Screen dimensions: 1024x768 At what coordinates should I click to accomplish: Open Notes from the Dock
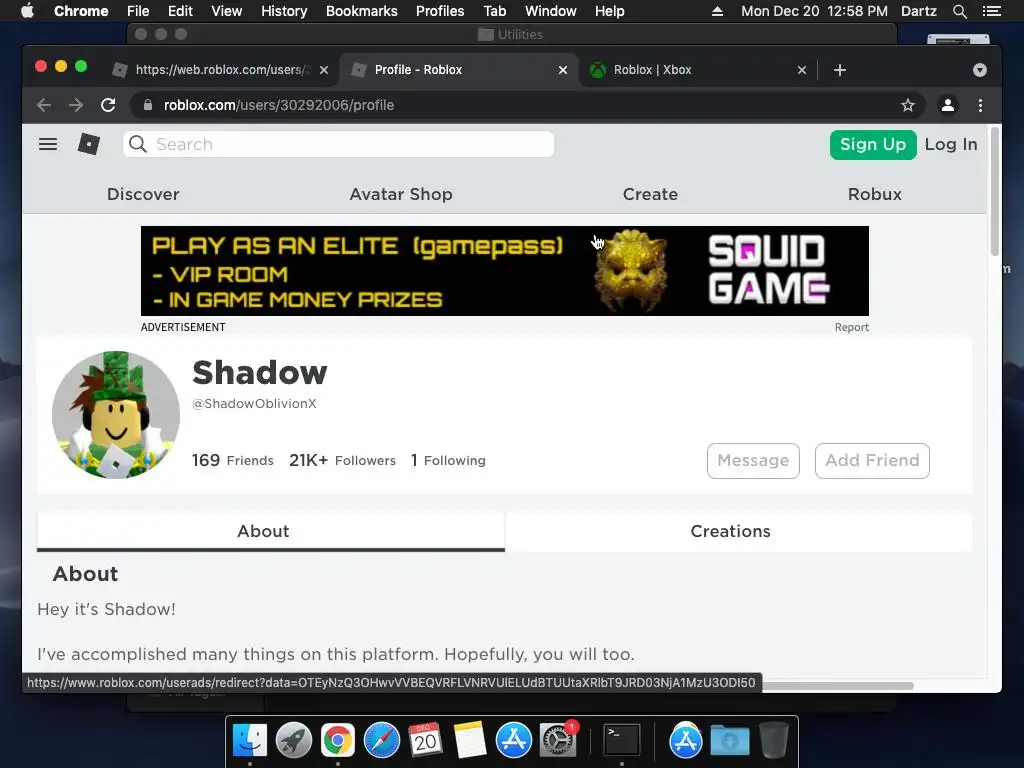point(470,740)
